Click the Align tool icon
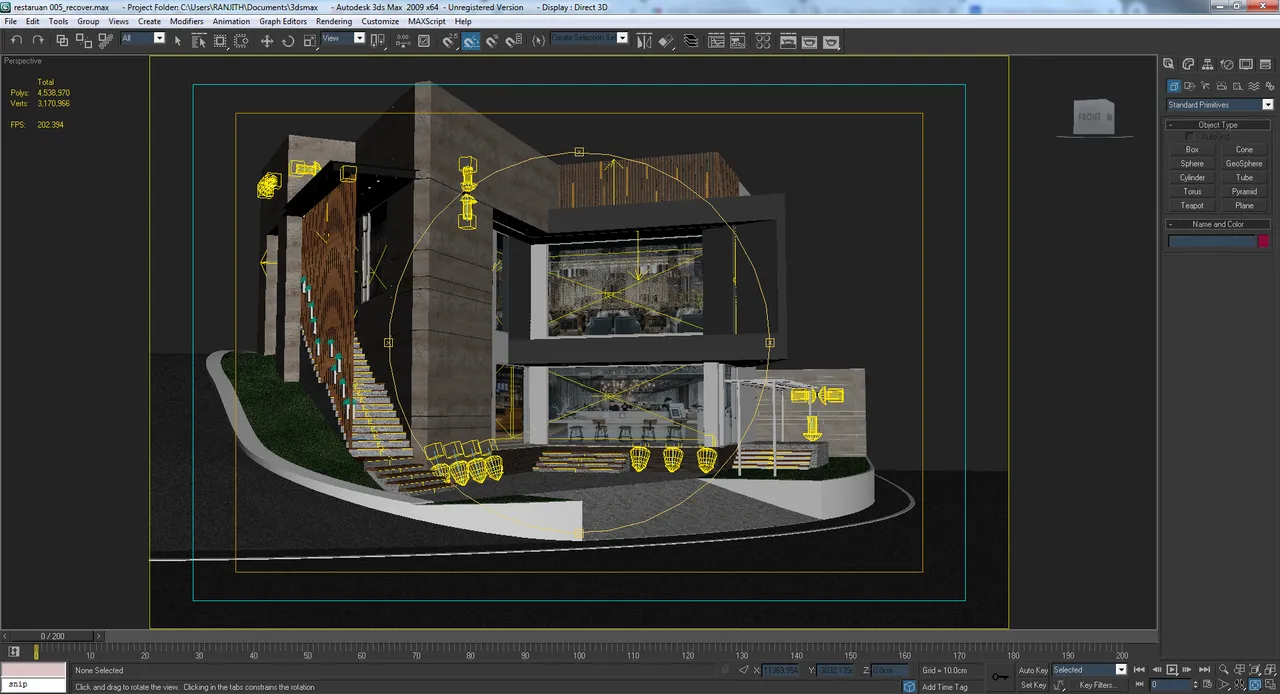 point(665,40)
